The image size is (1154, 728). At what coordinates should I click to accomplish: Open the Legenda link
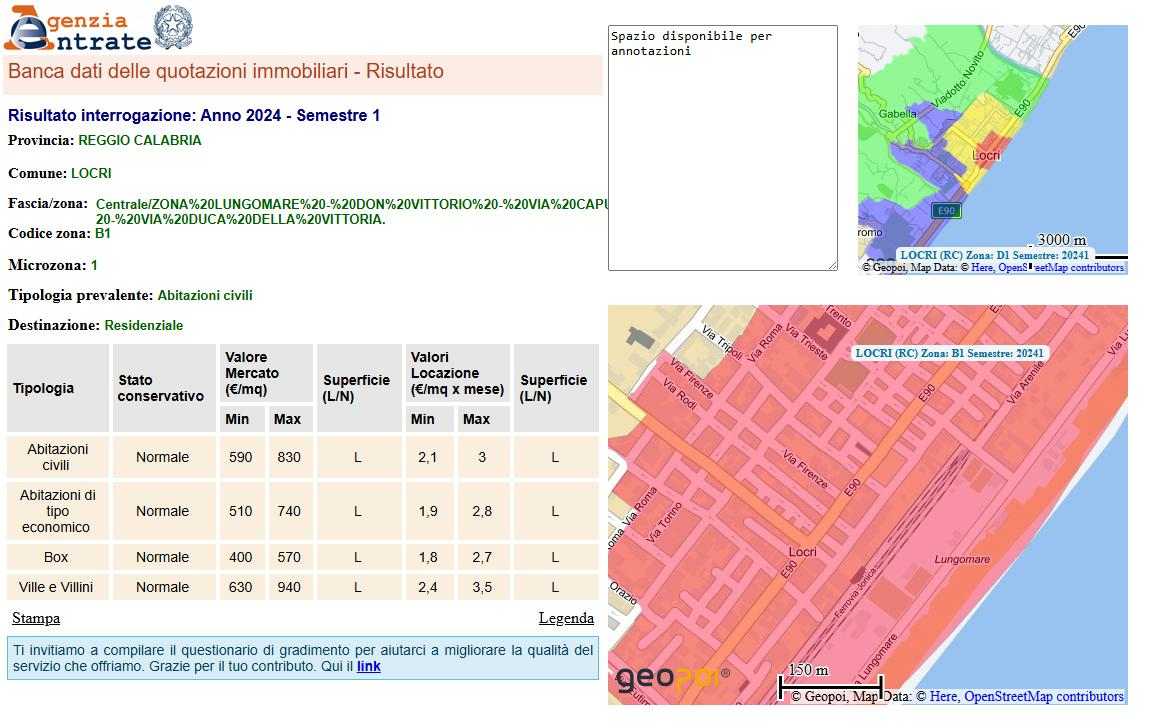coord(566,618)
